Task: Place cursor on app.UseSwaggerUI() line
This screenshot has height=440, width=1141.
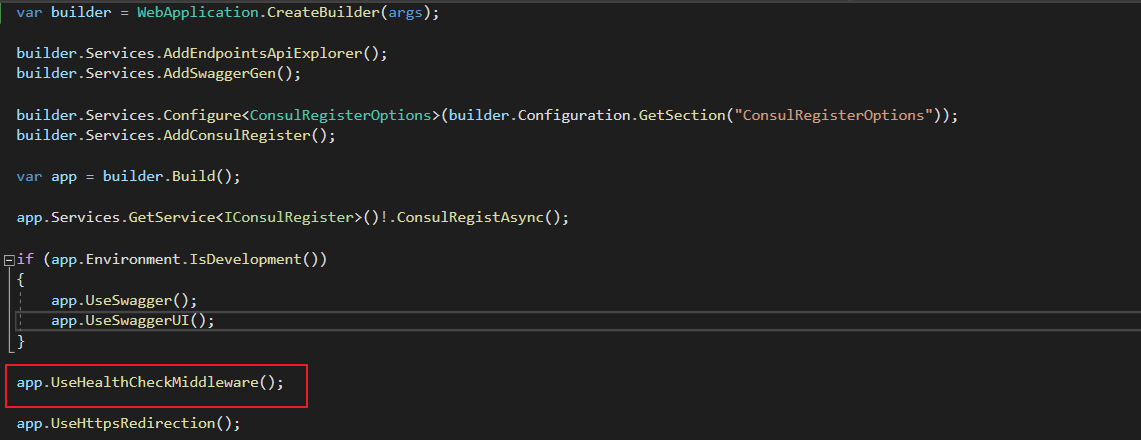Action: 132,320
